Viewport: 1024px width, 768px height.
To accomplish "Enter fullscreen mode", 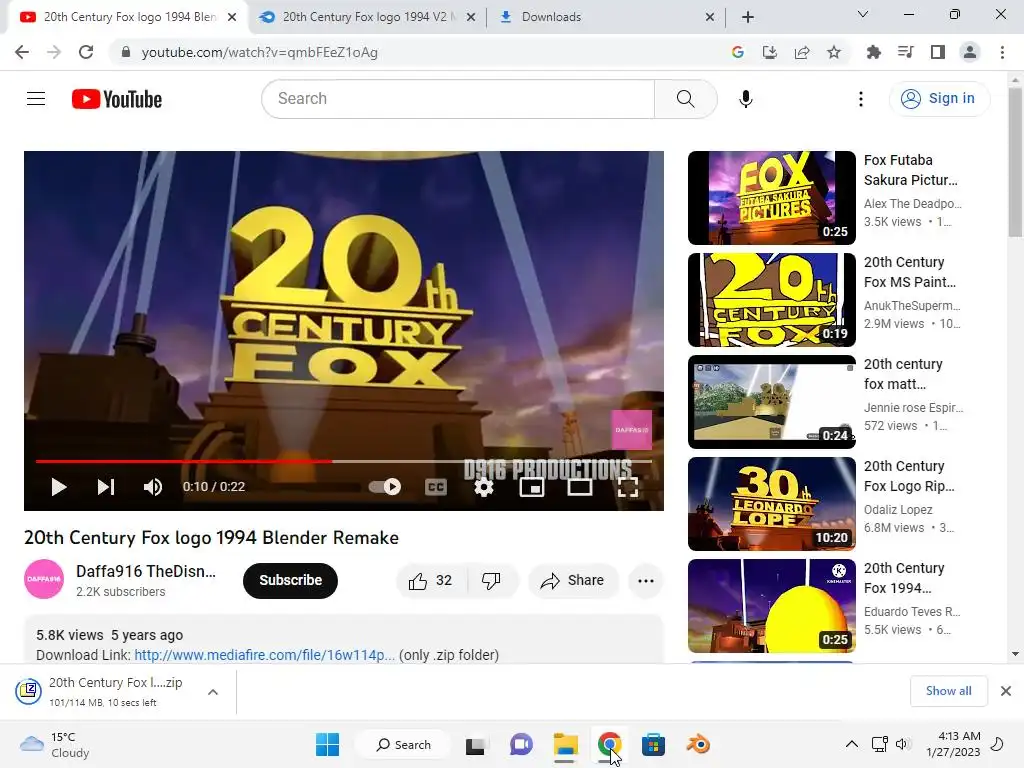I will (628, 487).
